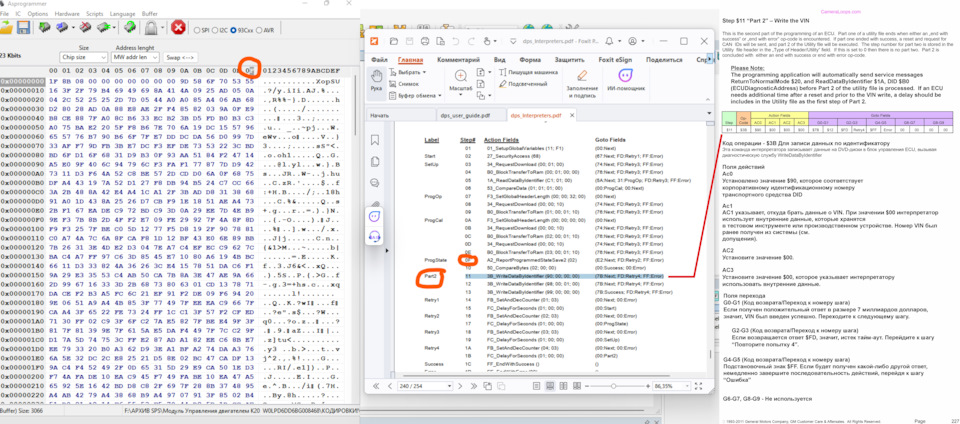Click the Read IC chip icon
The height and width of the screenshot is (424, 960).
tap(45, 27)
